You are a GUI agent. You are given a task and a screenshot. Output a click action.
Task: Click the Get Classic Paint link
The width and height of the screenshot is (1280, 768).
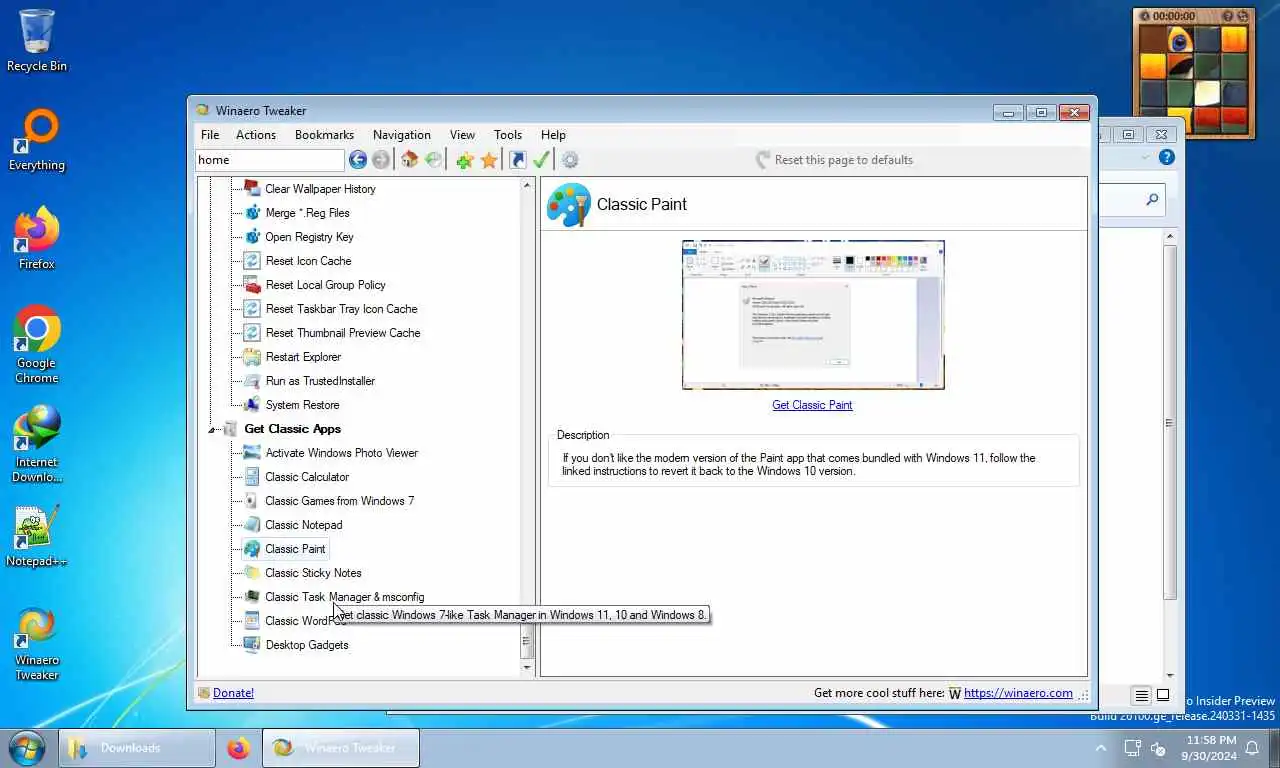tap(812, 405)
